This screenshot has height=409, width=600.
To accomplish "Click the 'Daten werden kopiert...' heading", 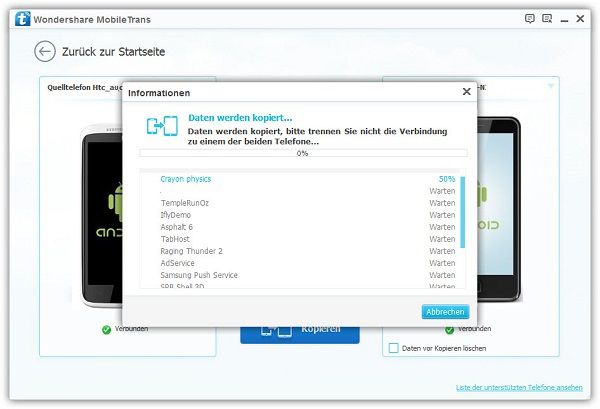I will tap(240, 118).
